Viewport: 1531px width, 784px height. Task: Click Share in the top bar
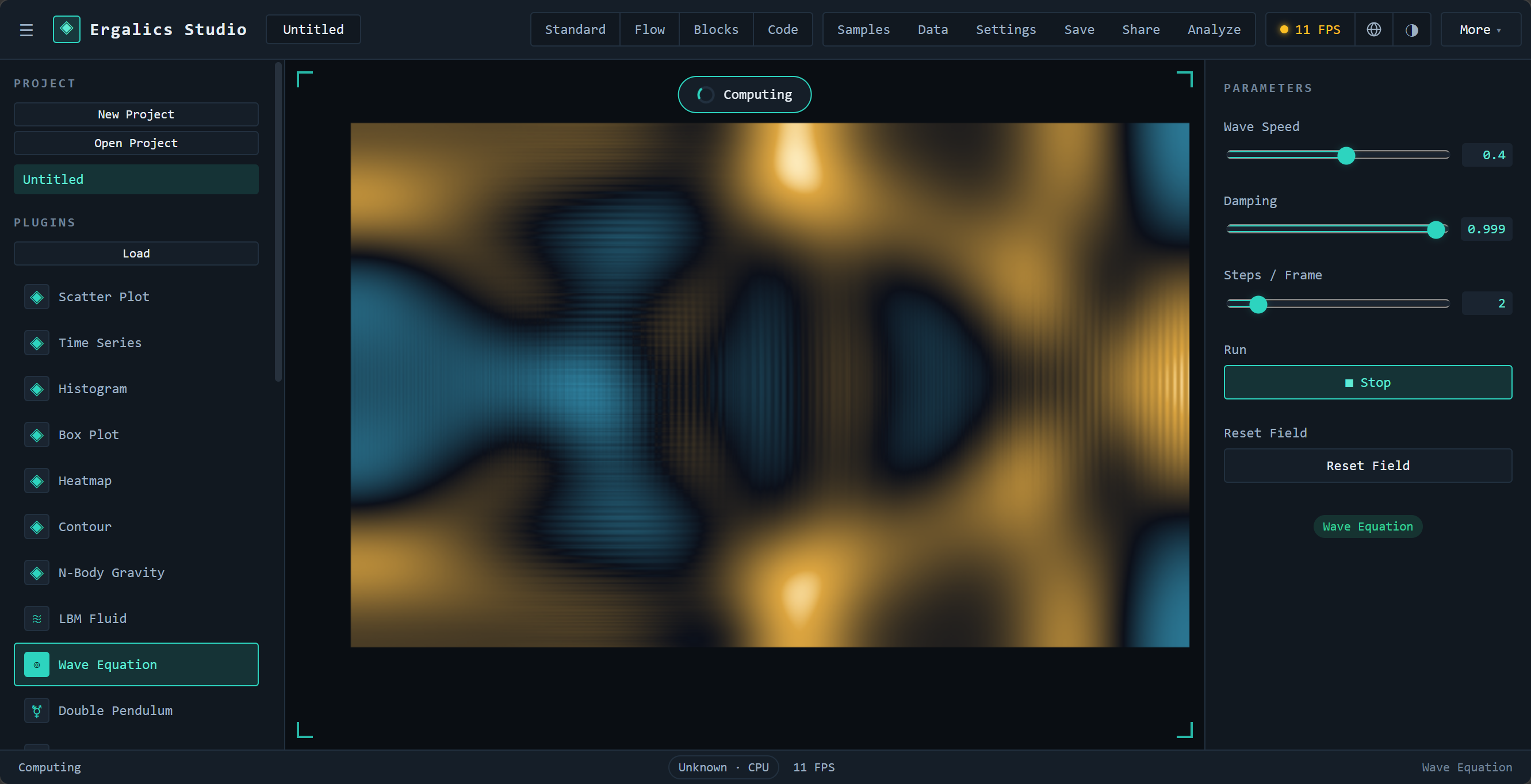coord(1141,30)
